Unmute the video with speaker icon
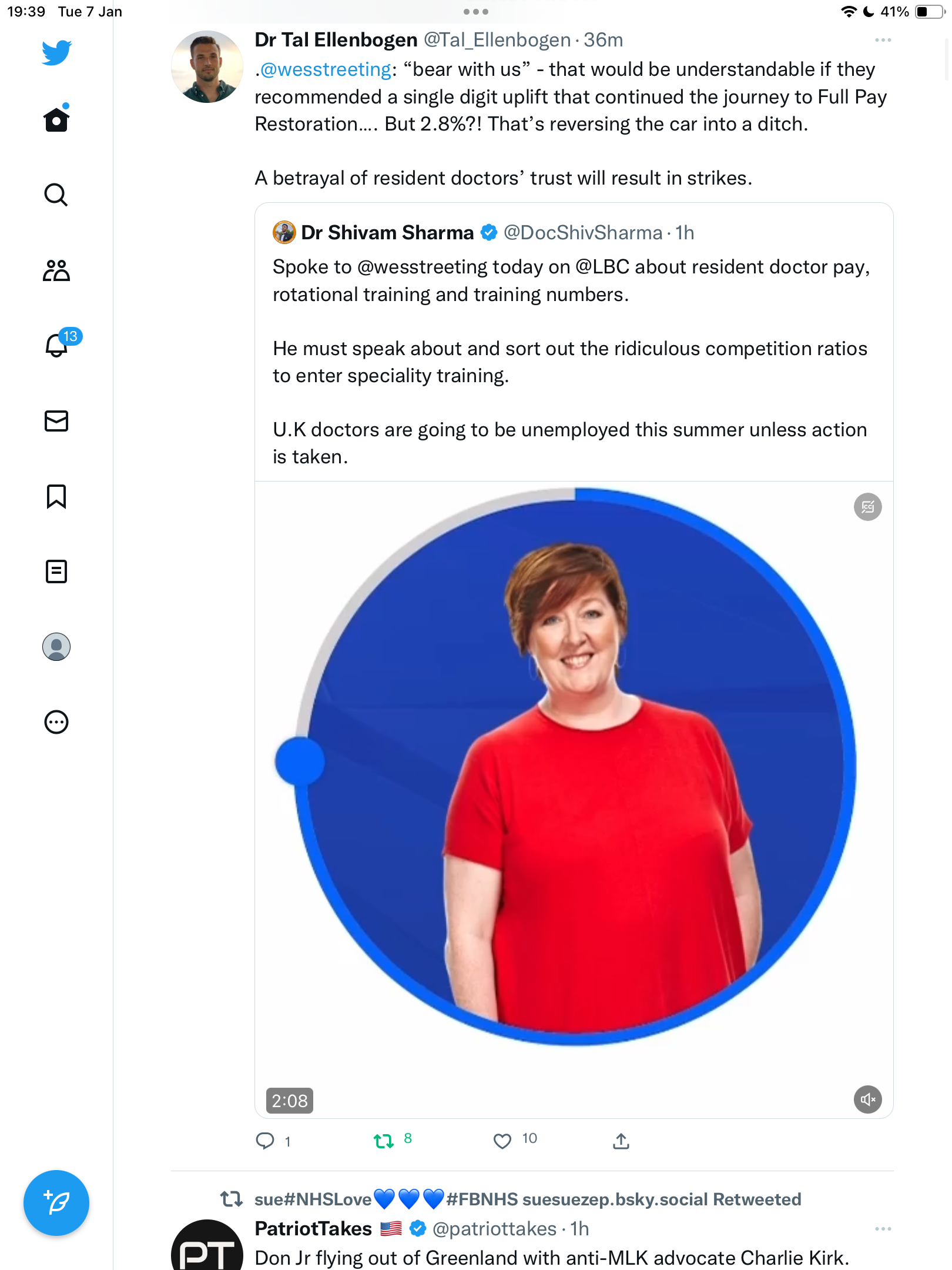The height and width of the screenshot is (1270, 952). [867, 1099]
